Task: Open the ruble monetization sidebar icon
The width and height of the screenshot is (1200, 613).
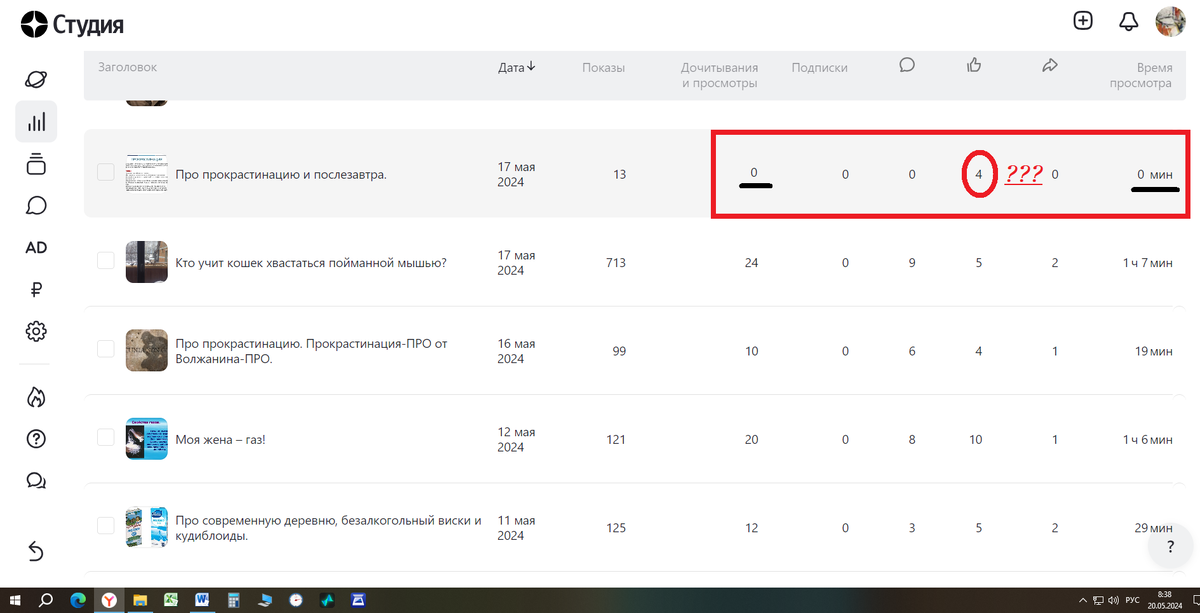Action: (36, 290)
